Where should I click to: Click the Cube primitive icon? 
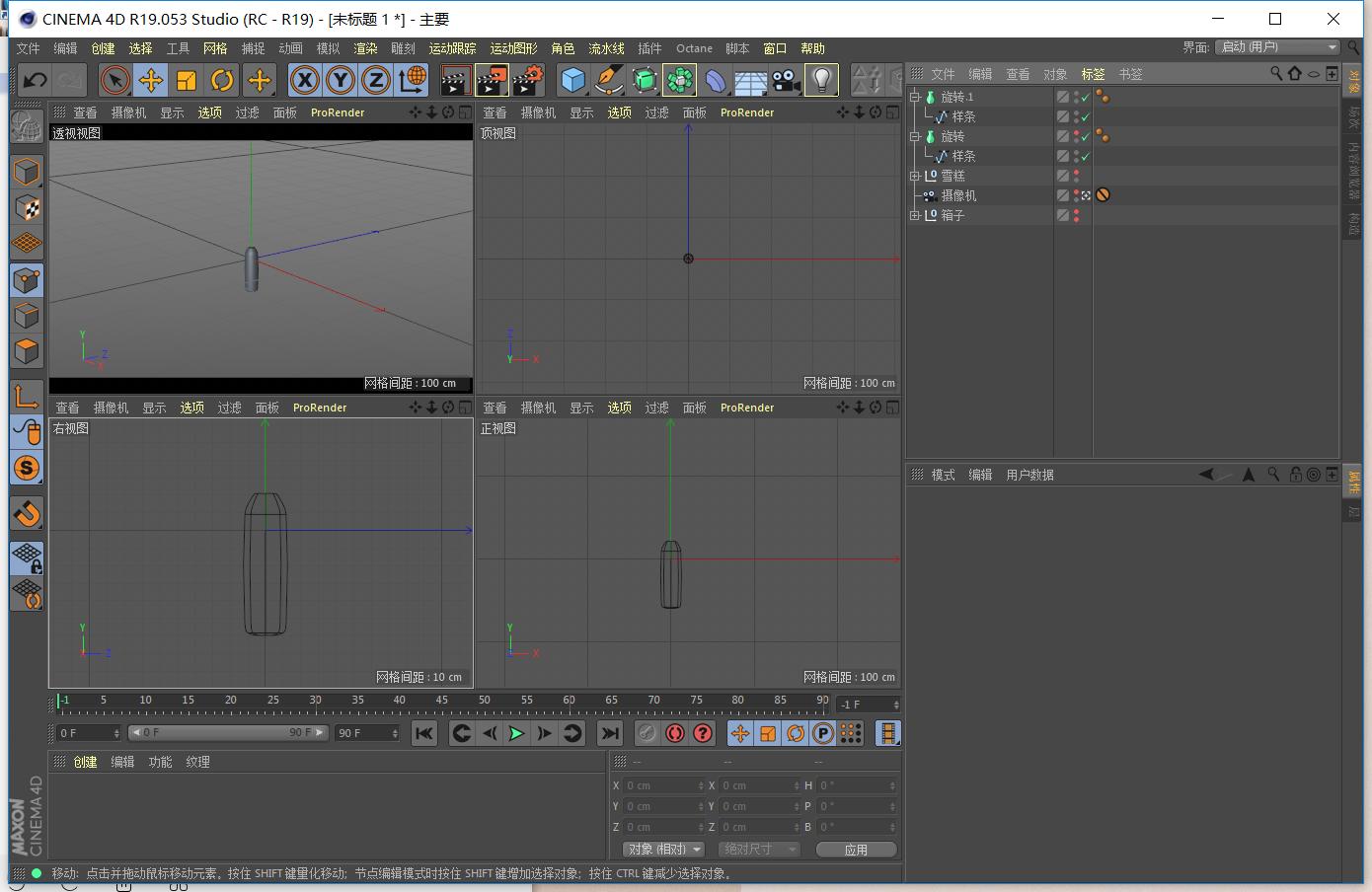tap(573, 80)
